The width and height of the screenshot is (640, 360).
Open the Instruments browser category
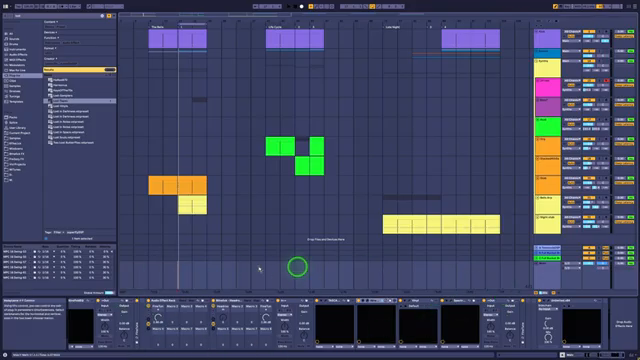(17, 49)
